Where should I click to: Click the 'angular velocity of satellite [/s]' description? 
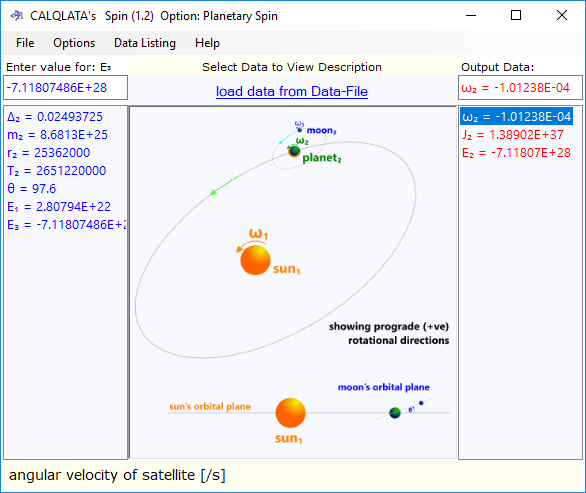117,475
